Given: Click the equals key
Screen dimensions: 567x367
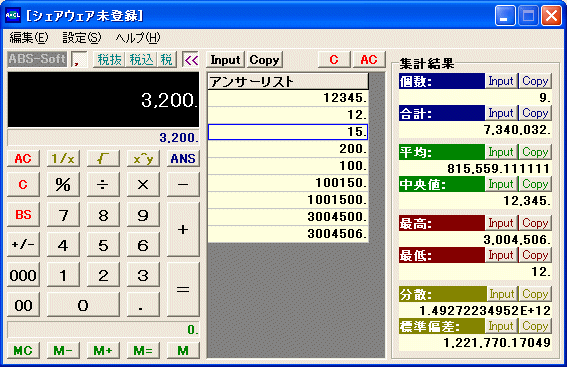Looking at the screenshot, I should 183,289.
